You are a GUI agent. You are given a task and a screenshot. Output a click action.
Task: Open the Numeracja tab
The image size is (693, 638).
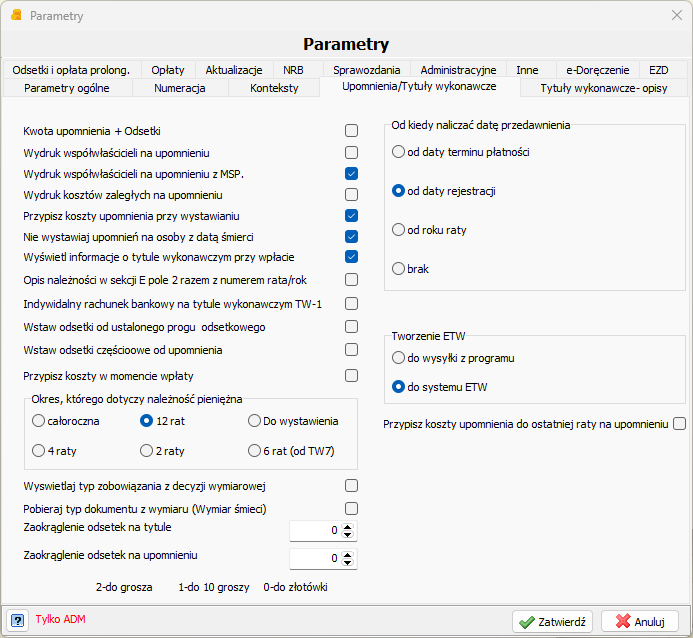coord(179,88)
